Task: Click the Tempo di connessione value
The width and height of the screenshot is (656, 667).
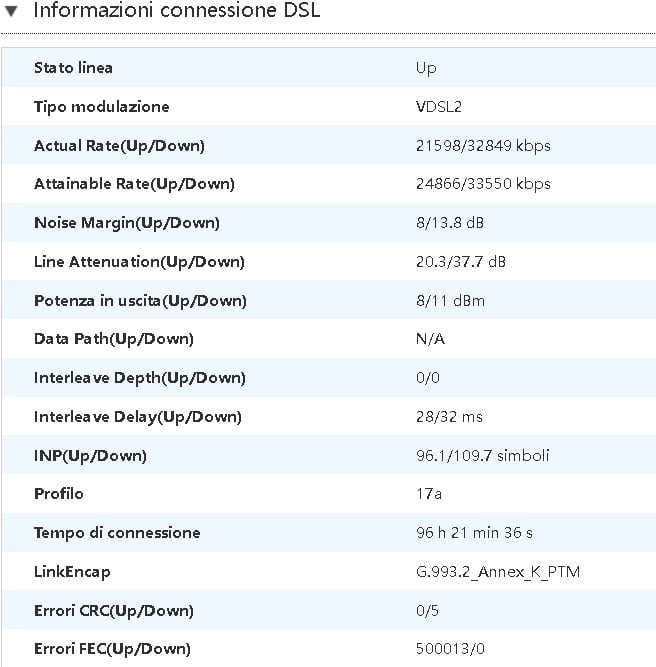Action: pyautogui.click(x=474, y=533)
